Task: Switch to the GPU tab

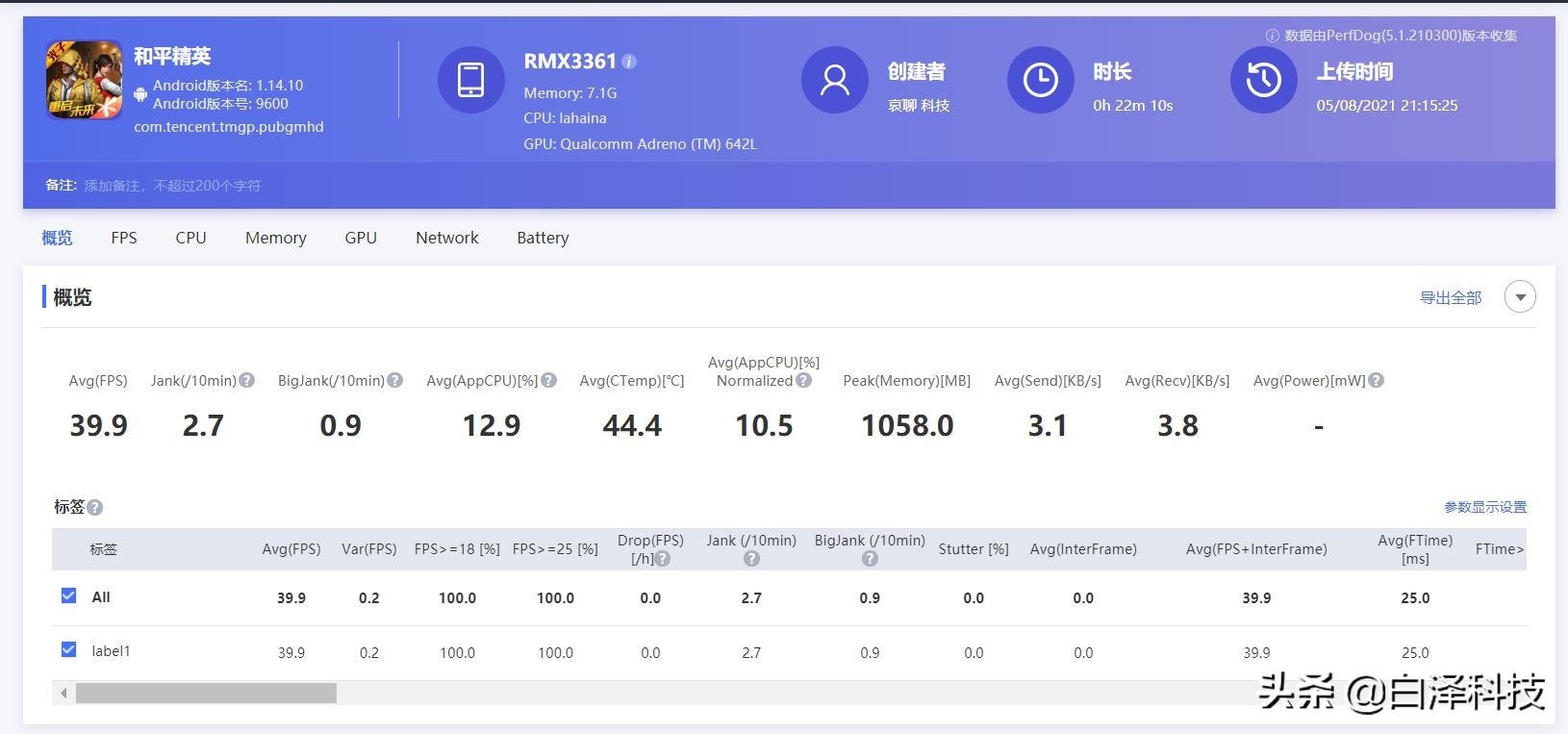Action: pos(361,238)
